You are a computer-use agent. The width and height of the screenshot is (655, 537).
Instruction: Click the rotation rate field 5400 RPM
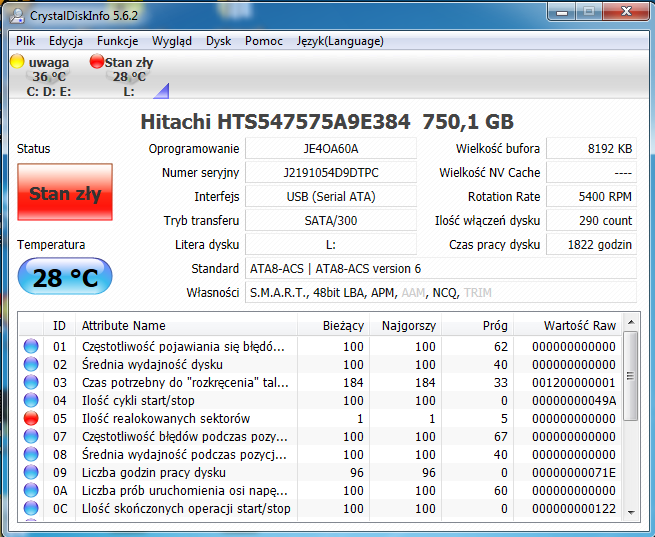coord(592,197)
